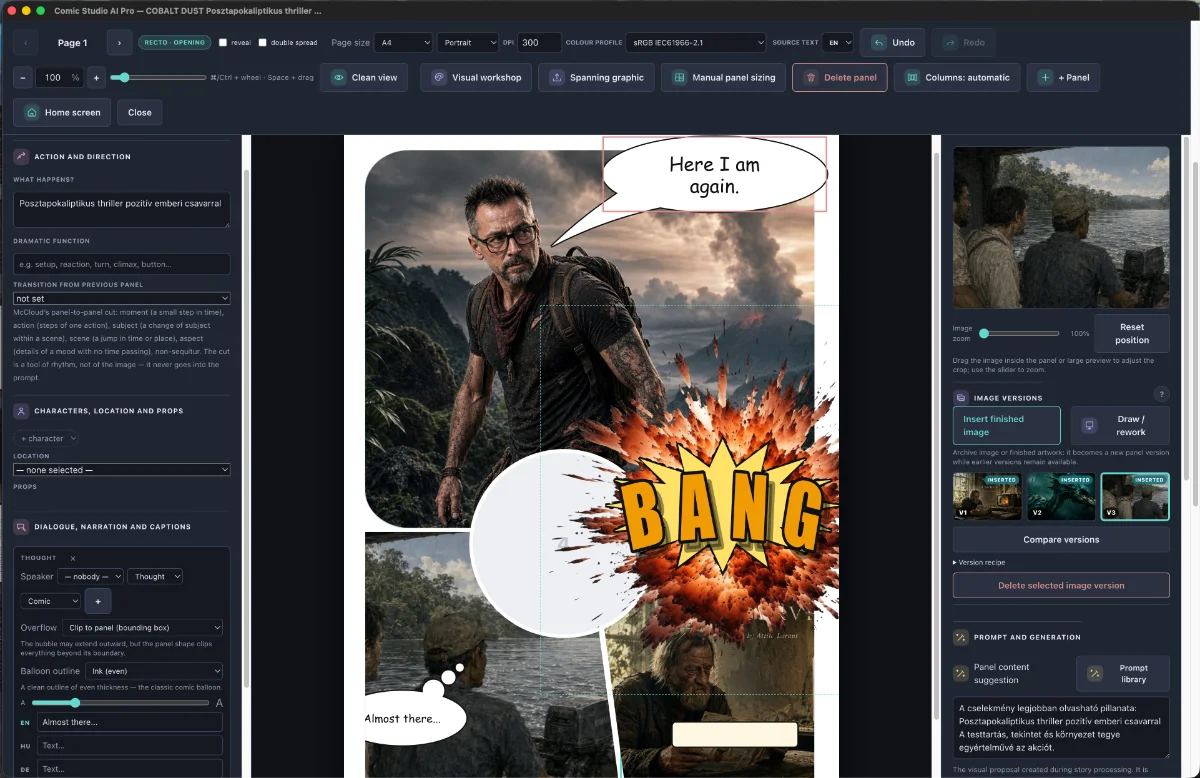Image resolution: width=1200 pixels, height=778 pixels.
Task: Go to the previous page arrow
Action: [x=26, y=43]
